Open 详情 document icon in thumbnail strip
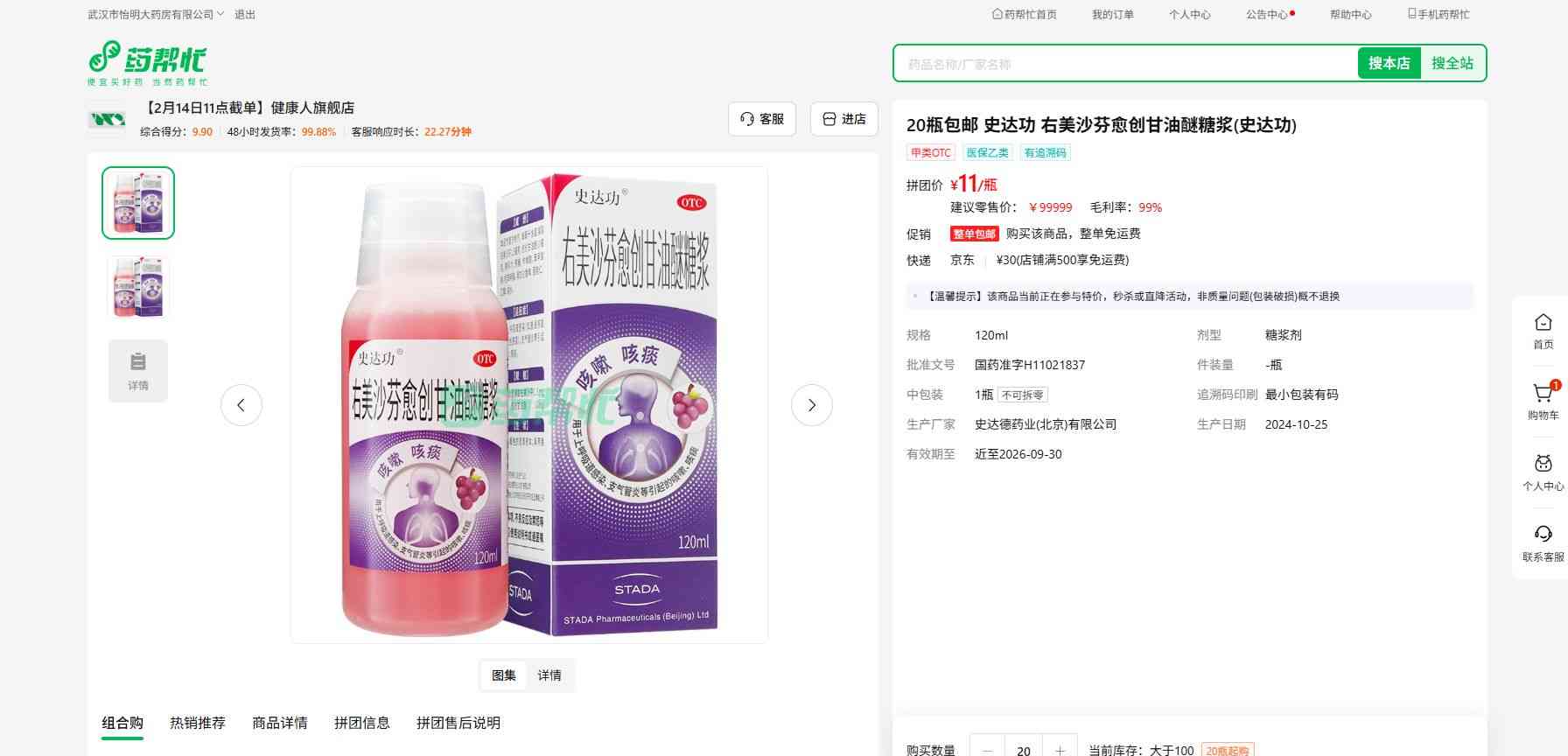This screenshot has height=756, width=1568. [x=138, y=371]
